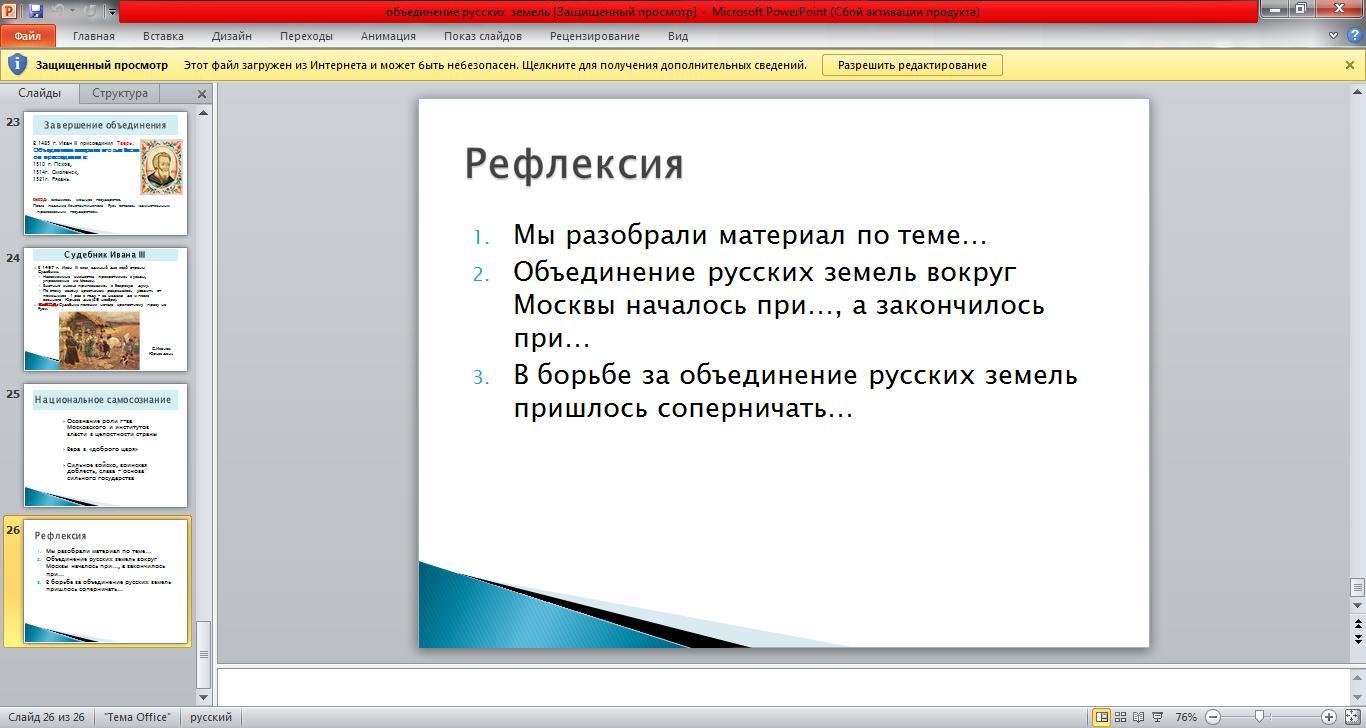
Task: Switch to Показ слайдов tab
Action: coord(483,36)
